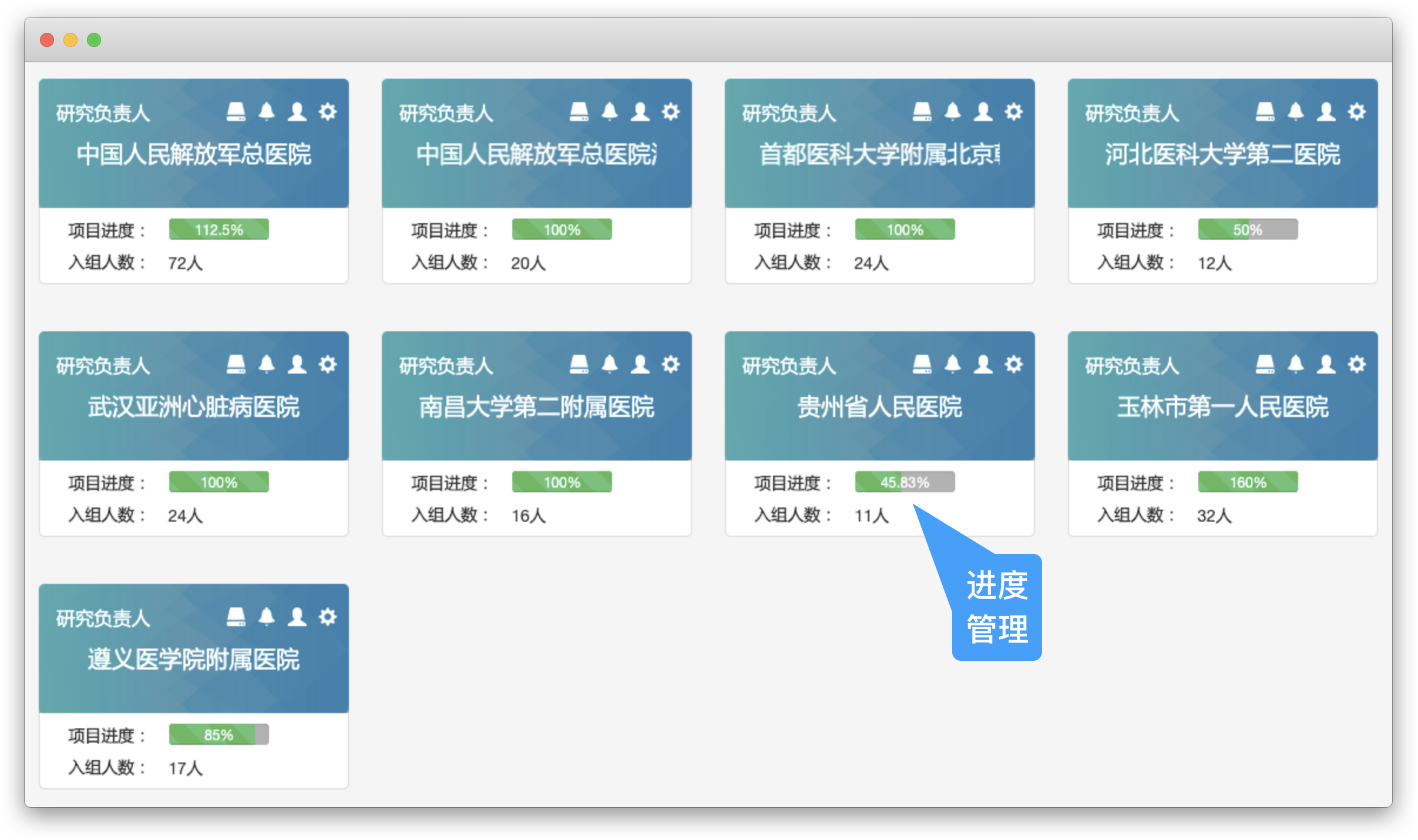Viewport: 1418px width, 840px height.
Task: Click user icon on 贵州省人民医院 card
Action: [983, 364]
